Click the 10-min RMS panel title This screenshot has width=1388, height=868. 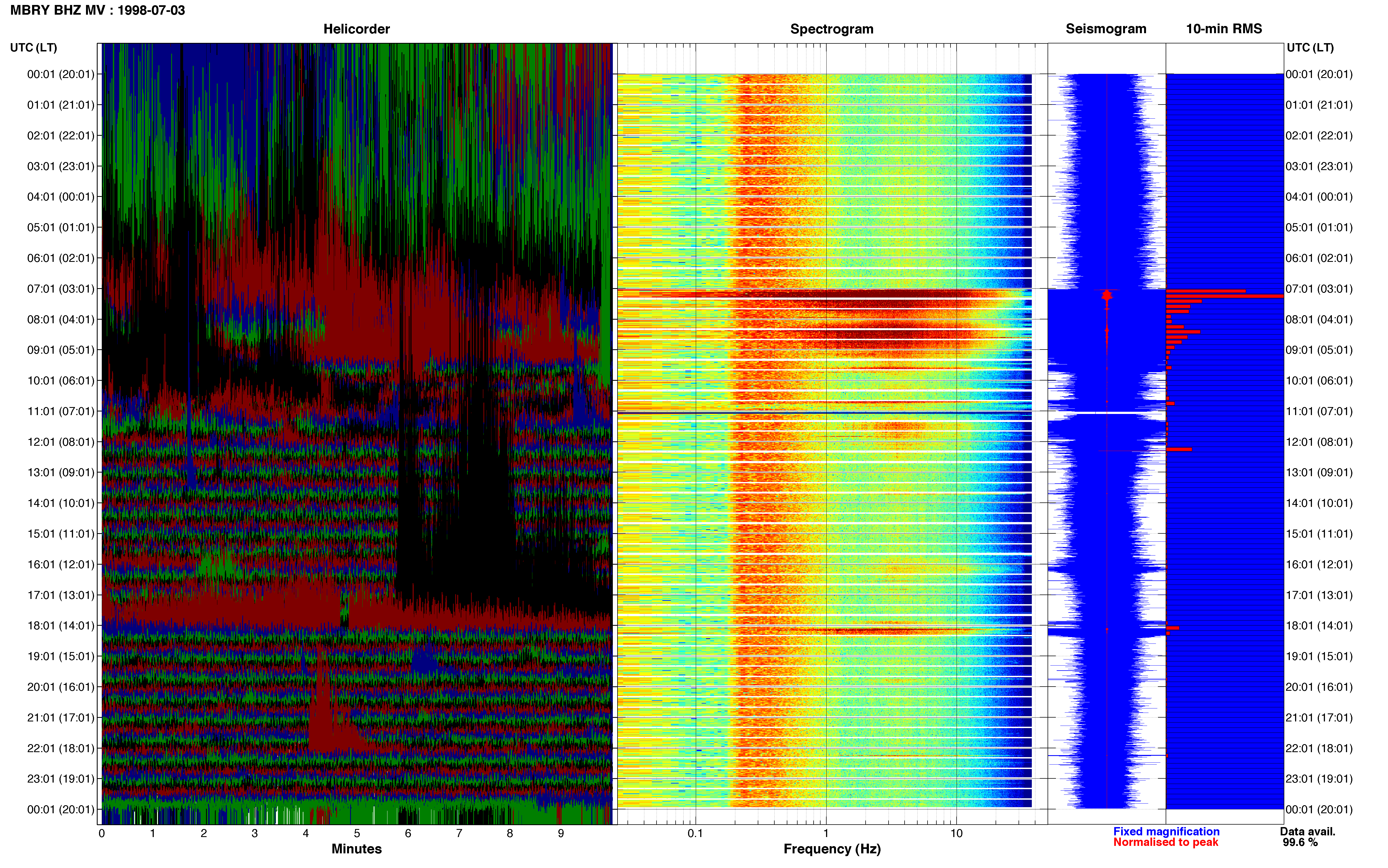point(1224,29)
